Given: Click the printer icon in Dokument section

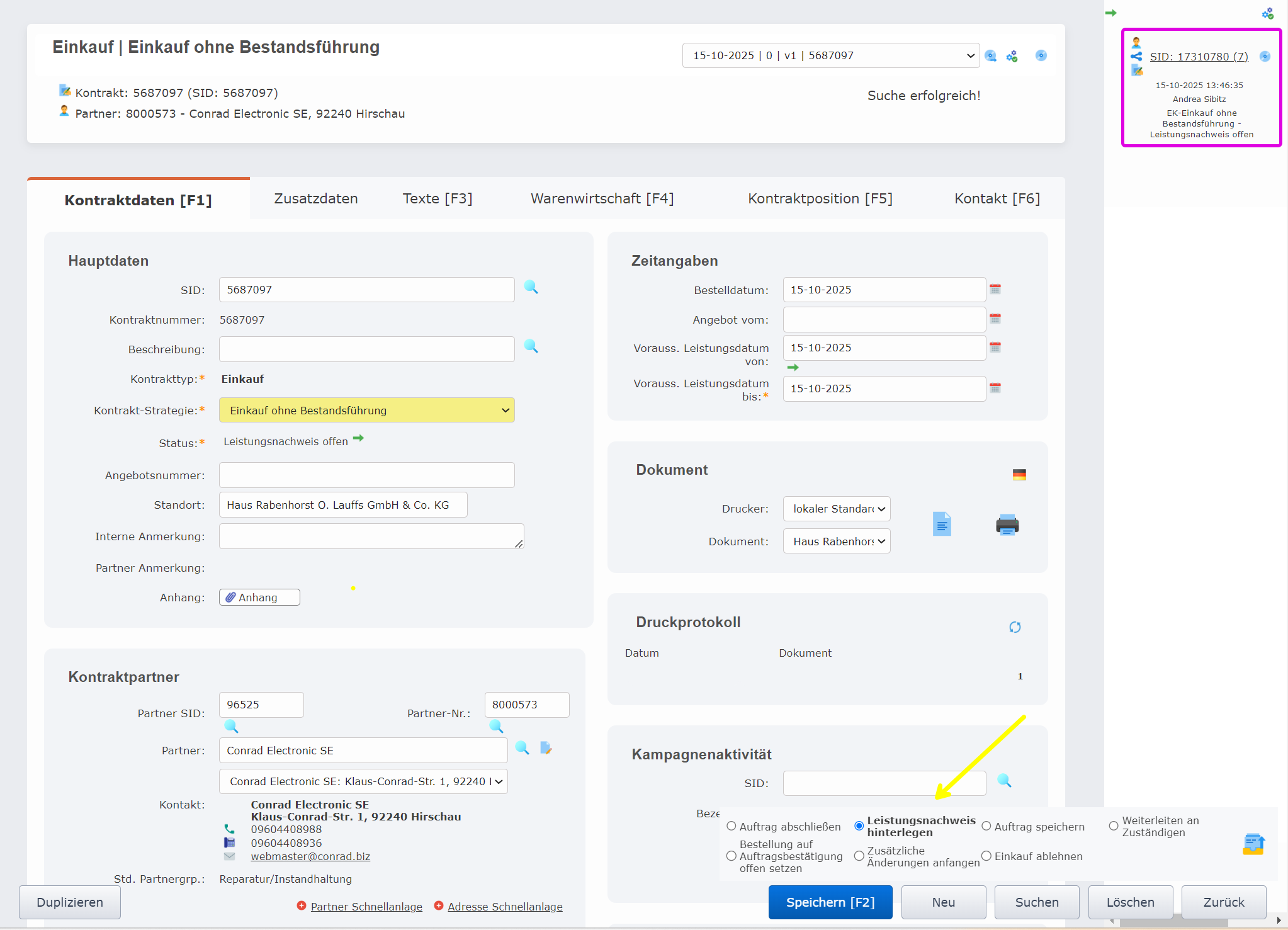Looking at the screenshot, I should 1007,525.
